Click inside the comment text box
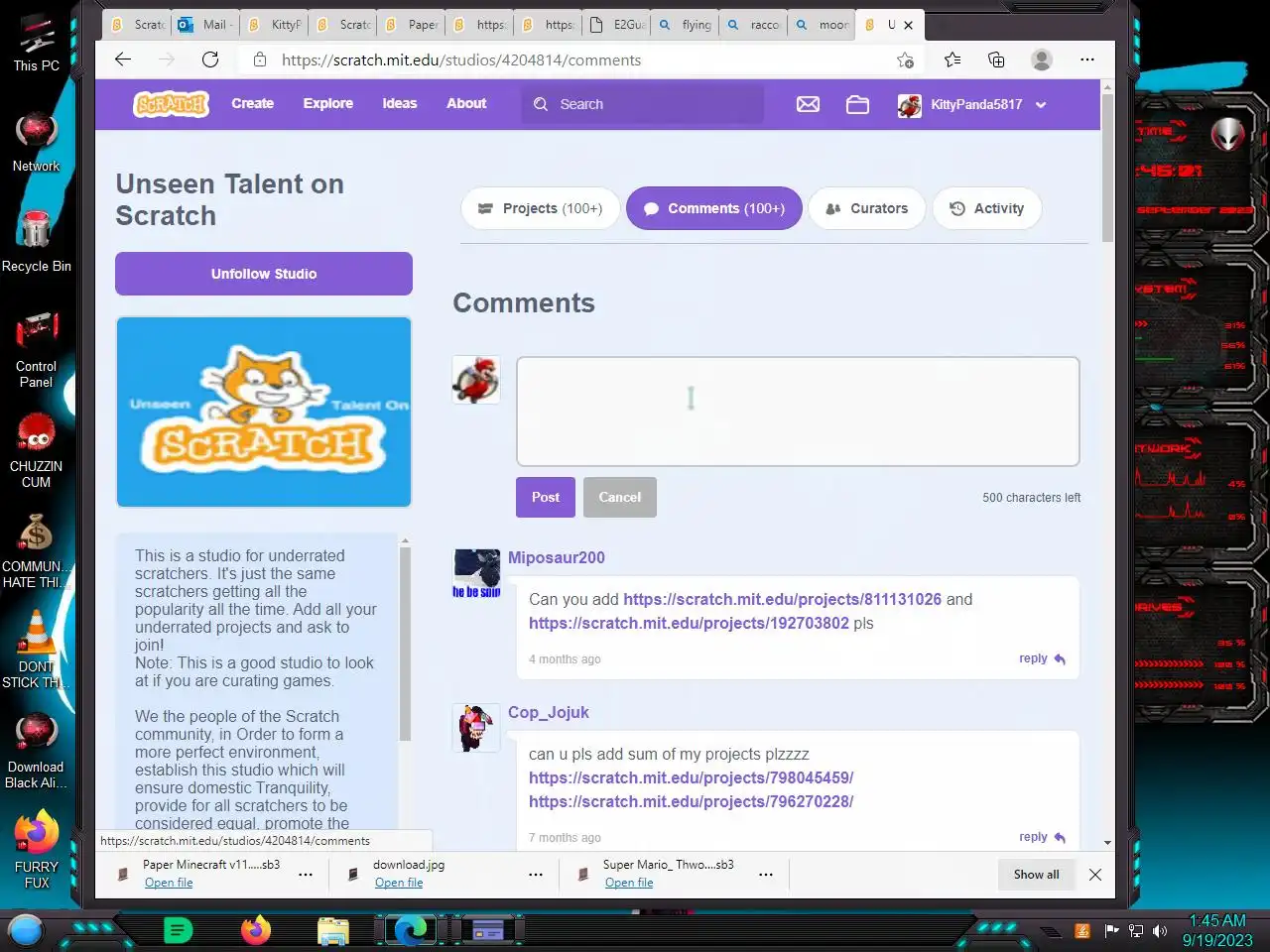1270x952 pixels. click(798, 412)
